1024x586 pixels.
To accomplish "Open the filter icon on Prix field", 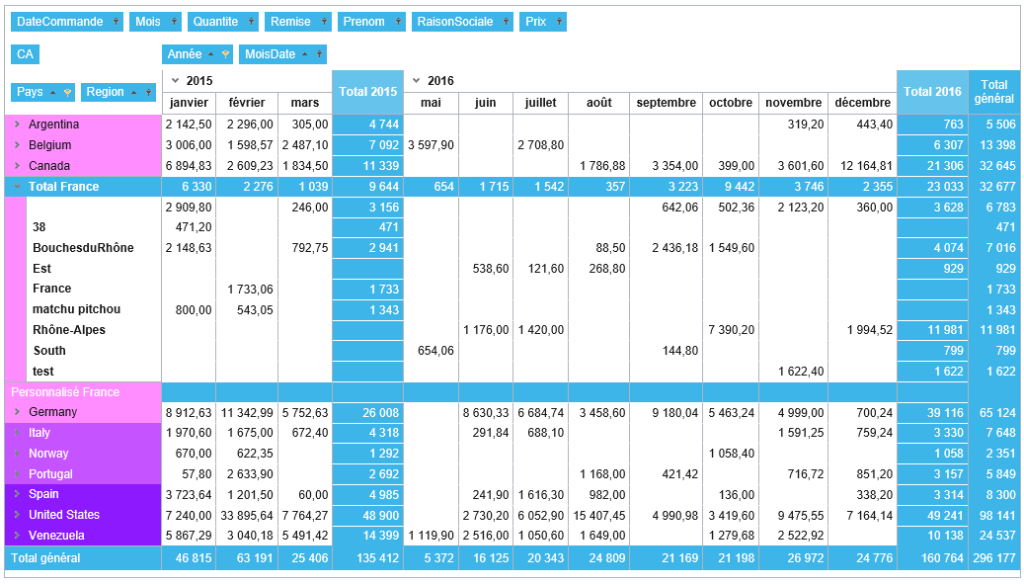I will coord(559,22).
